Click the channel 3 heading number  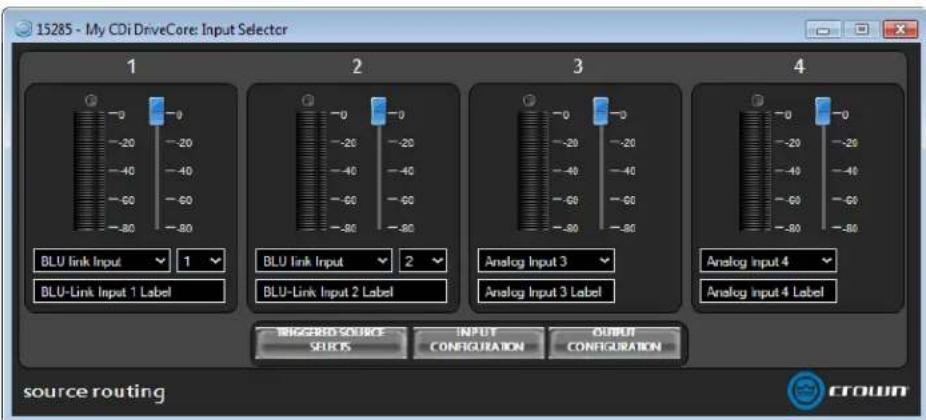click(578, 66)
